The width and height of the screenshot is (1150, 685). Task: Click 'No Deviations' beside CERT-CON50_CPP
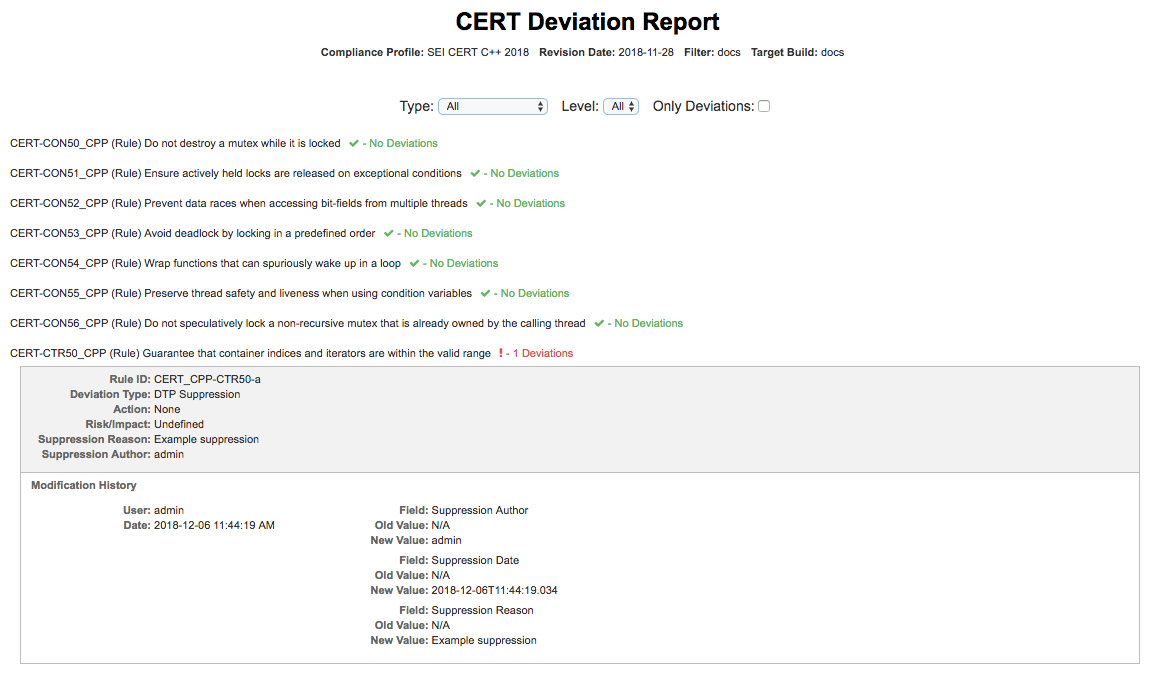(x=403, y=144)
